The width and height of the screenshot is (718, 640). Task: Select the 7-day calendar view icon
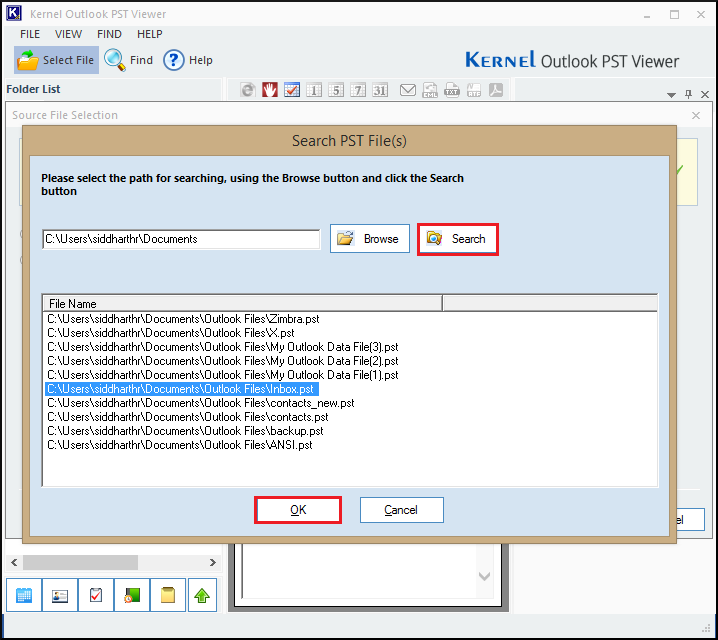[x=358, y=90]
